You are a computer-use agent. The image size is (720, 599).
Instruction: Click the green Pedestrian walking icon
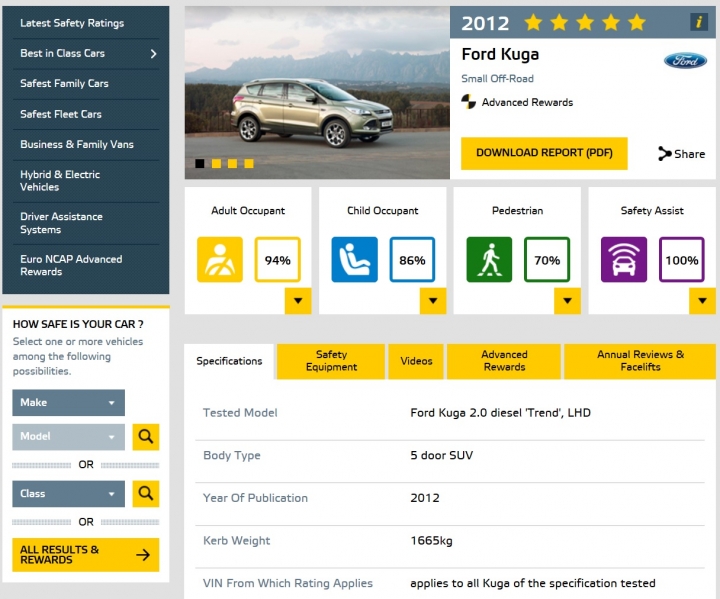tap(489, 260)
